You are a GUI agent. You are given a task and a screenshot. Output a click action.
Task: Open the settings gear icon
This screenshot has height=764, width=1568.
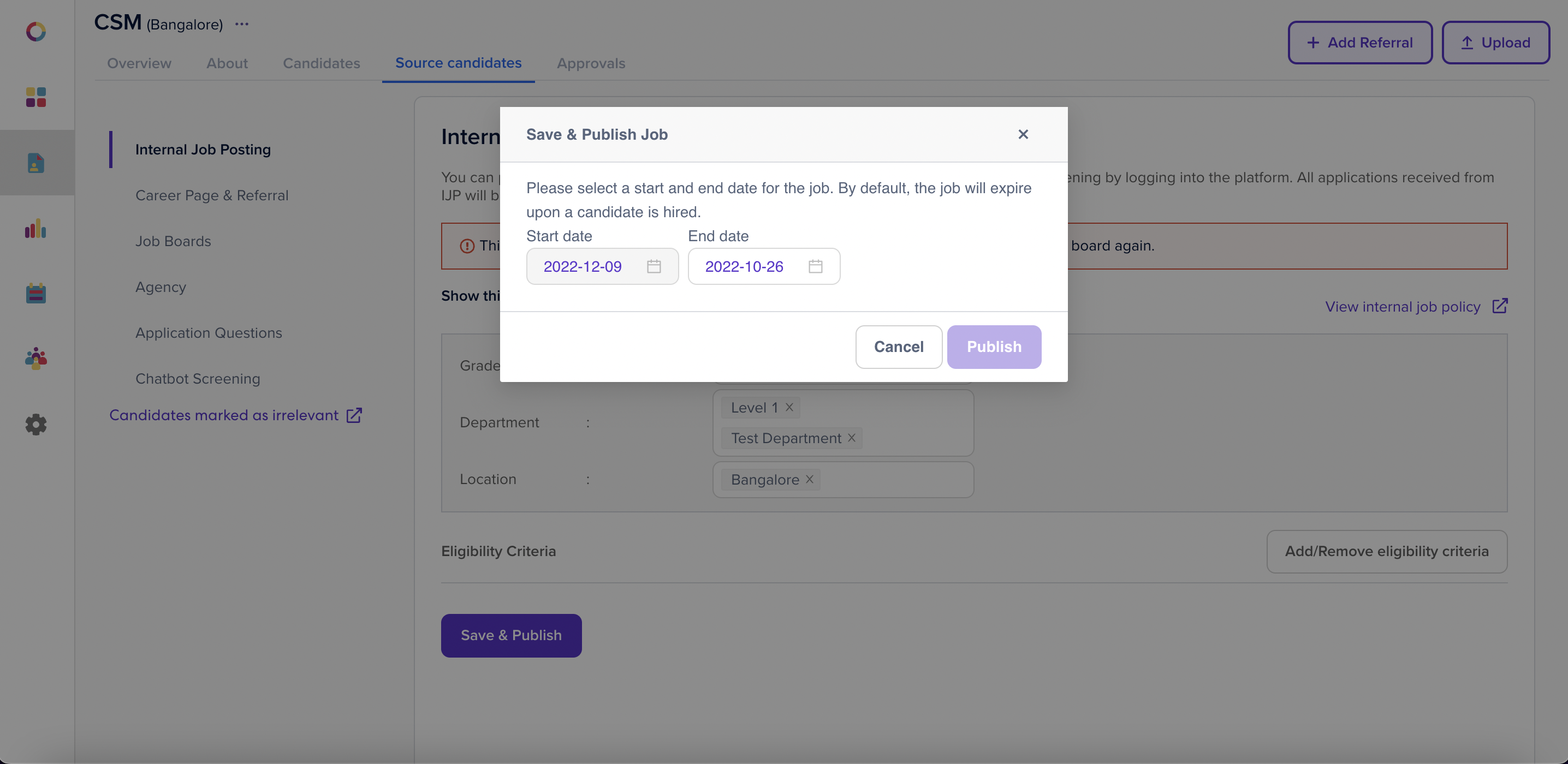(36, 424)
